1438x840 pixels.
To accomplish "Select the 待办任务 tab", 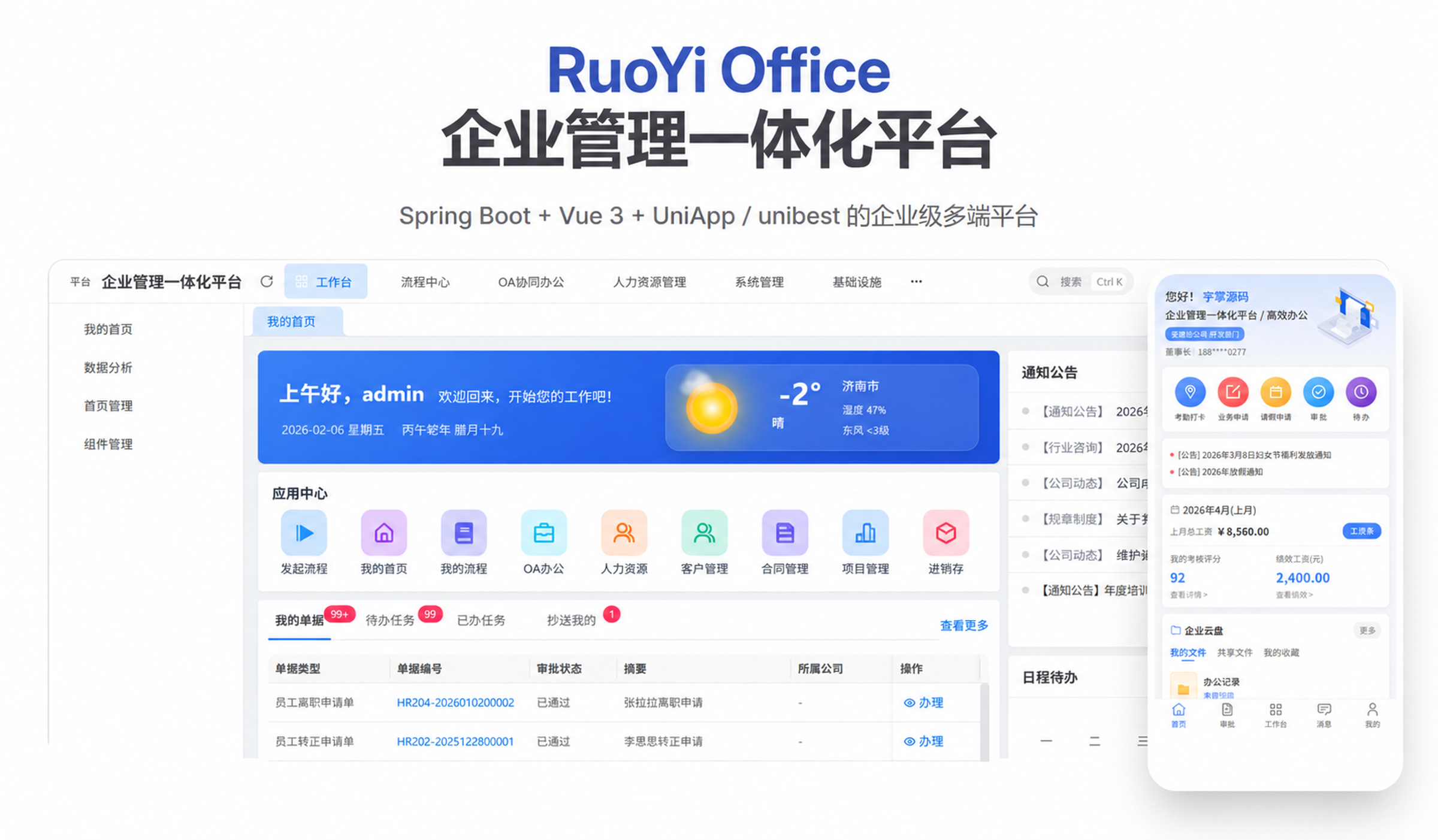I will click(390, 620).
